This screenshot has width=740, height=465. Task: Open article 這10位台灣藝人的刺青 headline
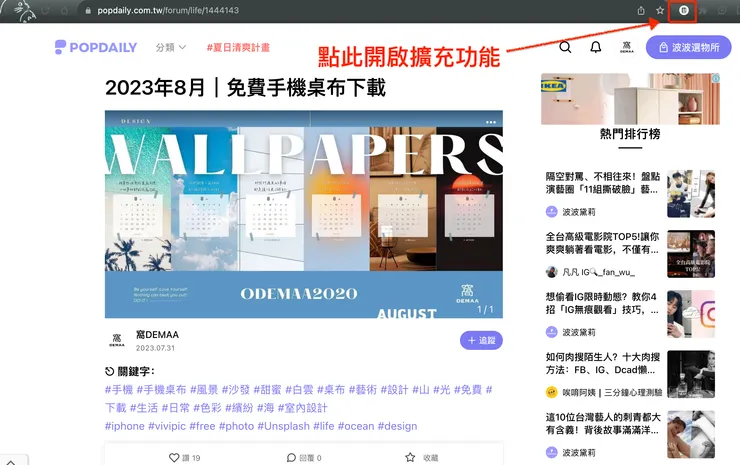coord(602,423)
